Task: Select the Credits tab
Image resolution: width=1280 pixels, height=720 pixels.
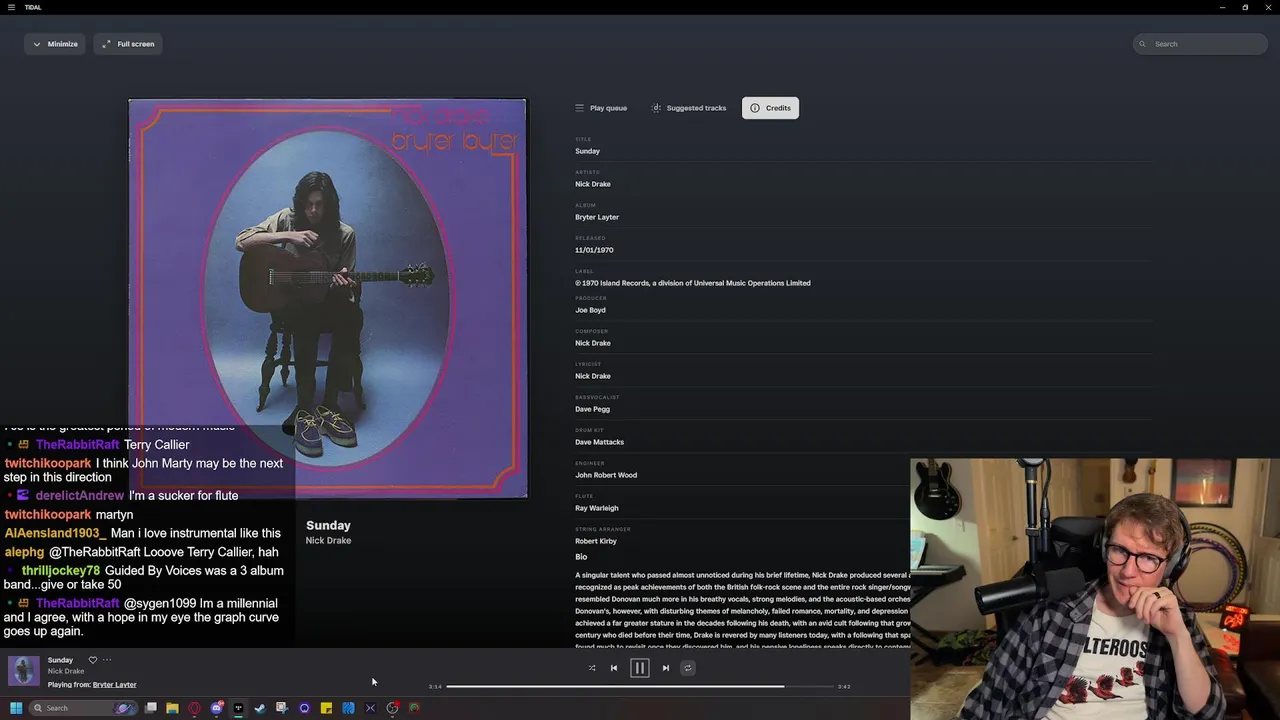Action: (770, 108)
